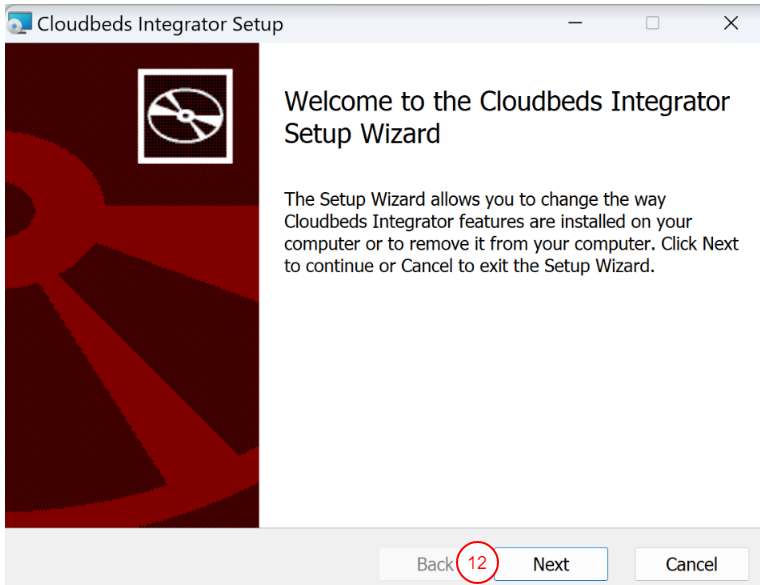Click Next to continue setup
This screenshot has width=760, height=585.
[x=551, y=564]
